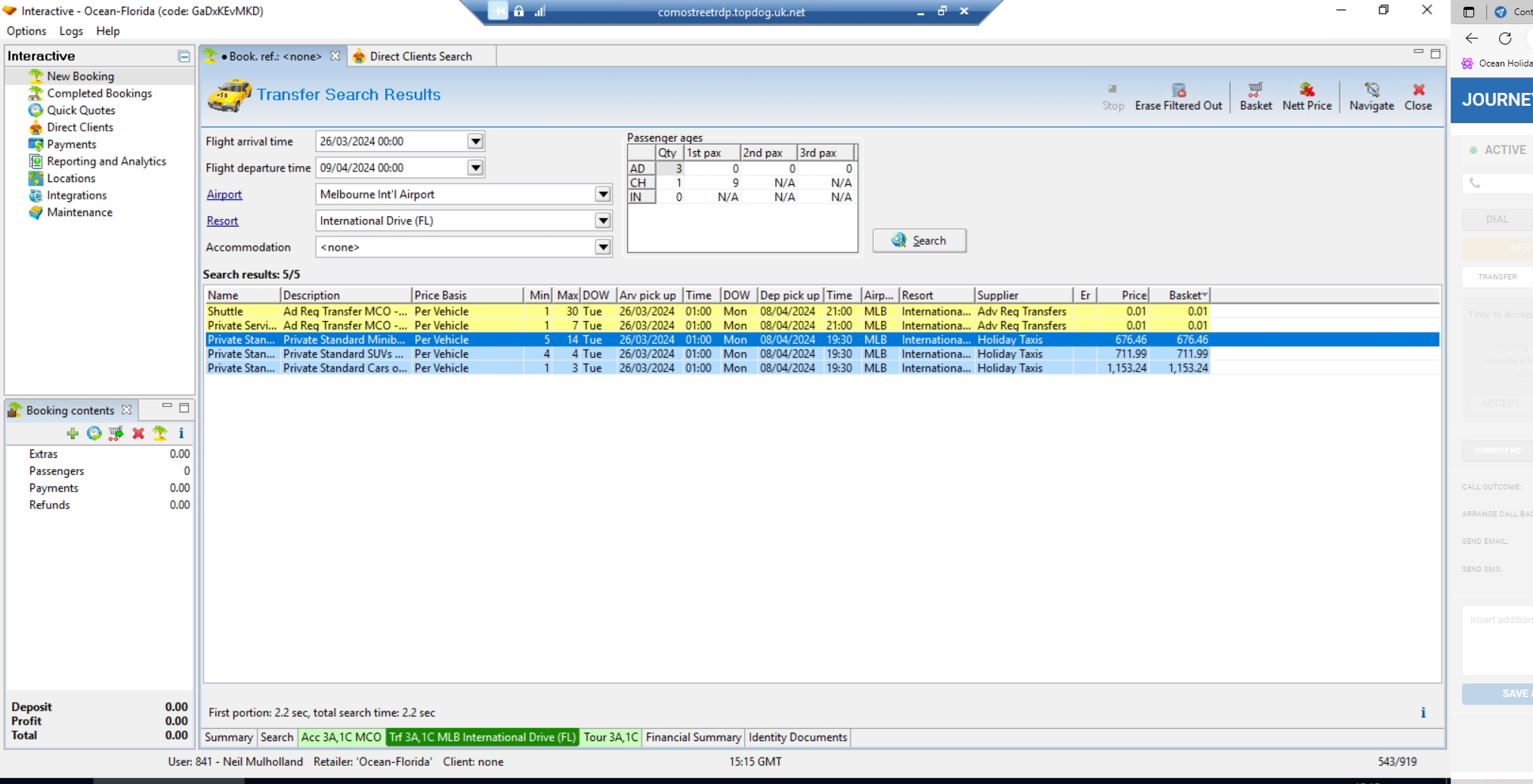Open Payments in Interactive tree
The image size is (1533, 784).
[71, 144]
